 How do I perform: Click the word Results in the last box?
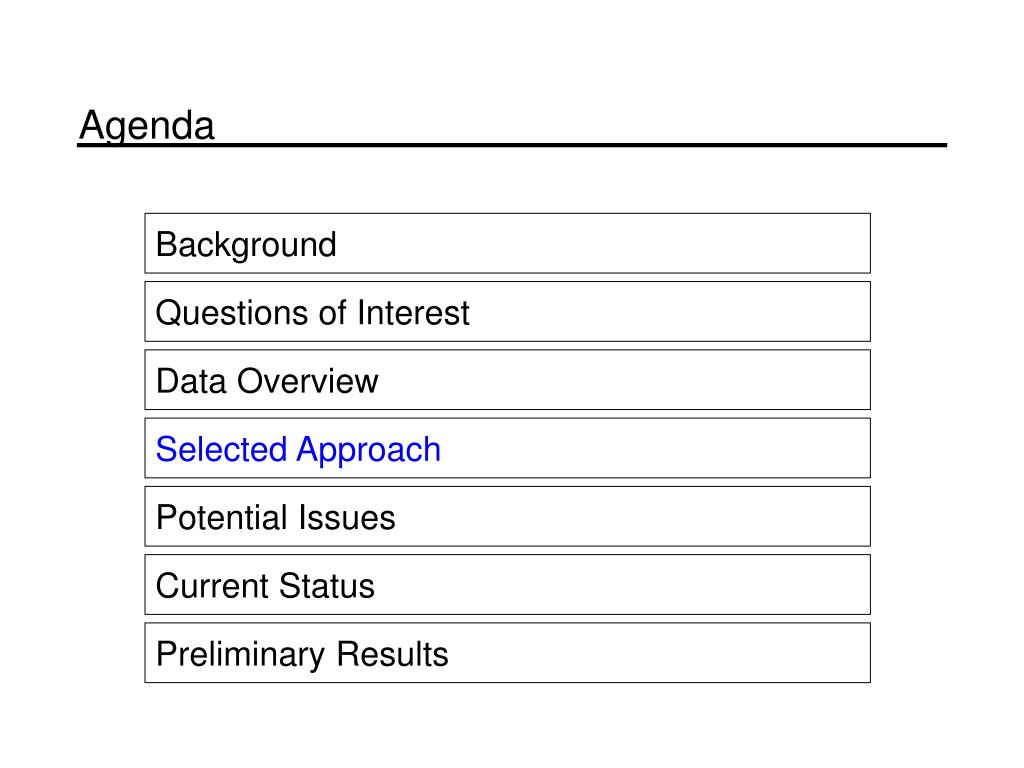(x=392, y=654)
